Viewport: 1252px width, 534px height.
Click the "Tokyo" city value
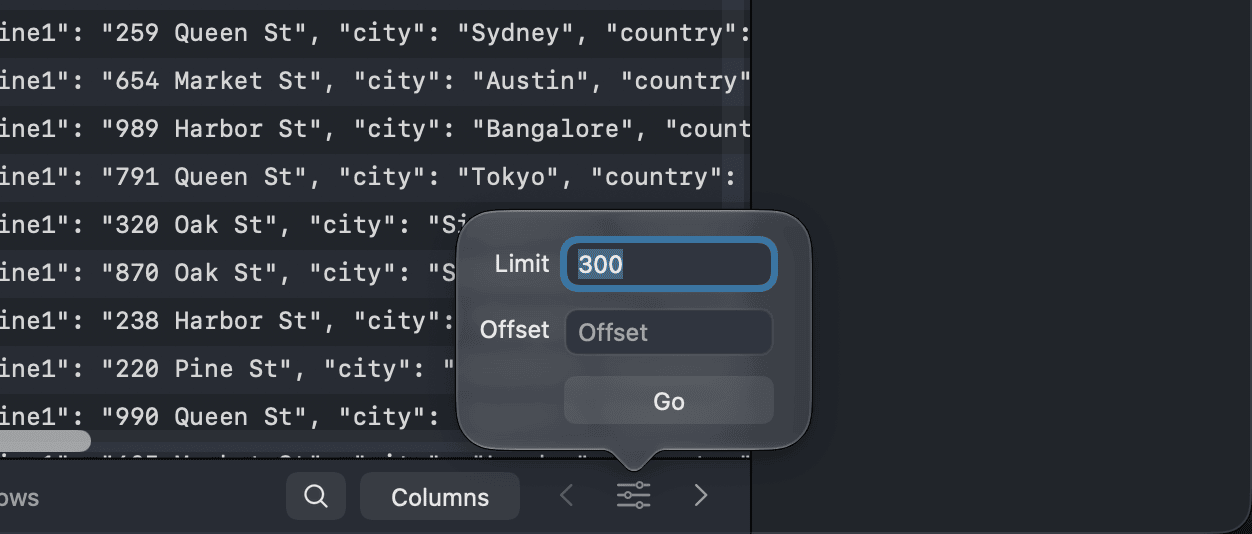point(513,177)
